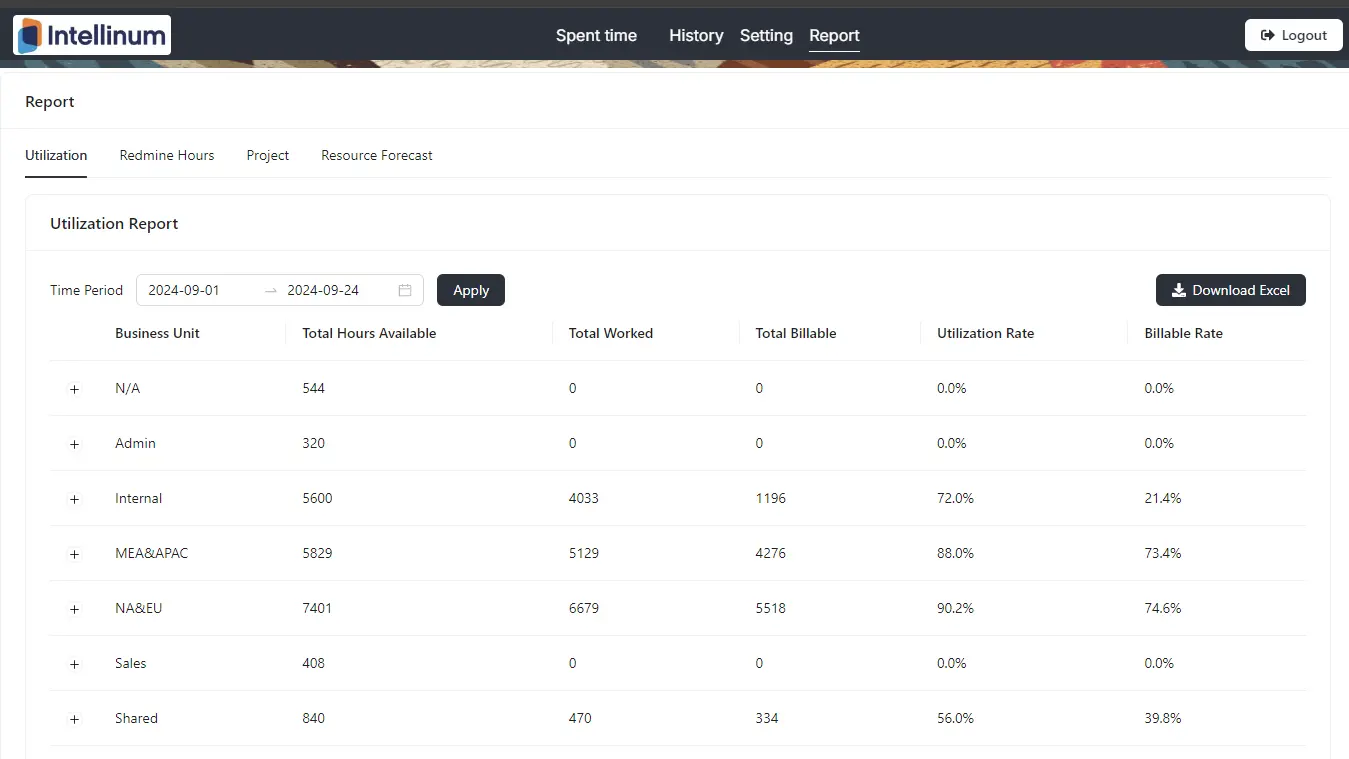This screenshot has width=1349, height=759.
Task: Click the 4276 total billable cell
Action: point(771,553)
